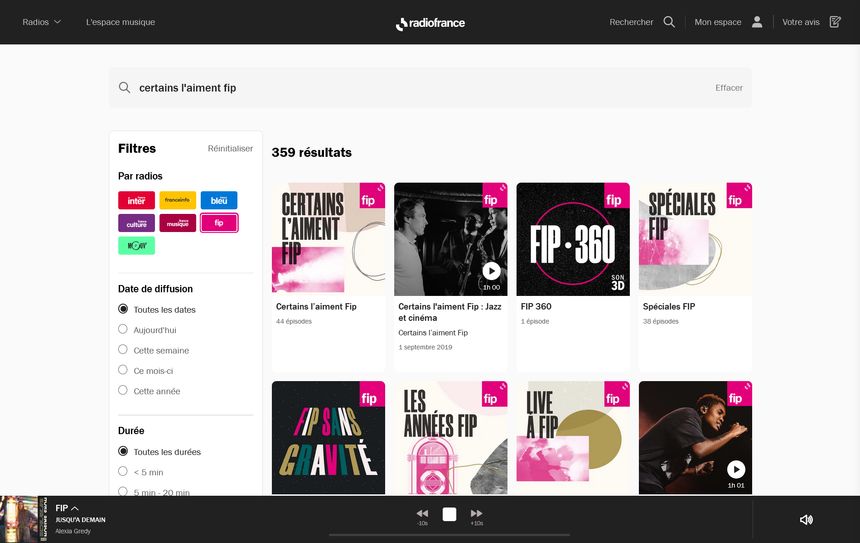Click Alexia Gredy artist name

click(73, 531)
